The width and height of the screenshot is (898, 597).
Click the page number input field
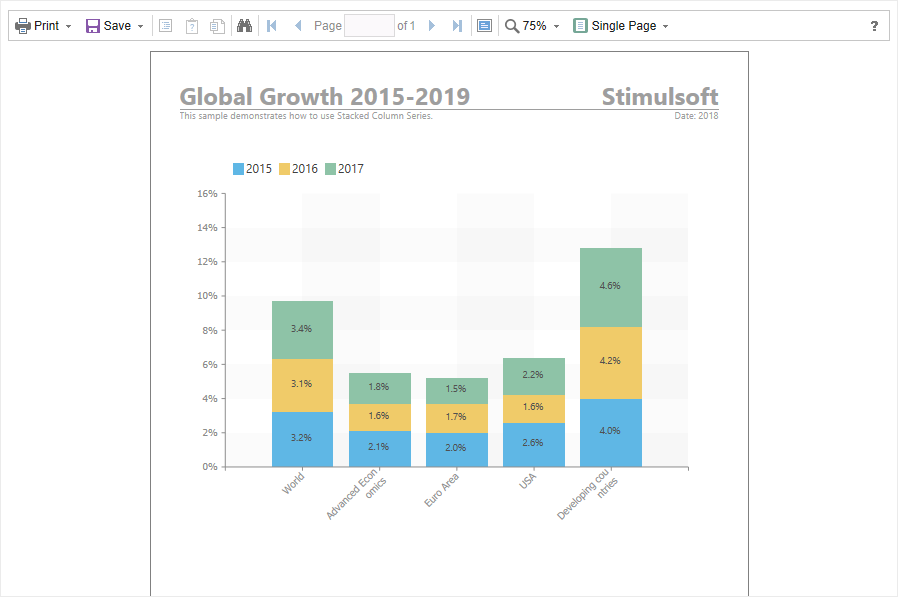tap(369, 26)
